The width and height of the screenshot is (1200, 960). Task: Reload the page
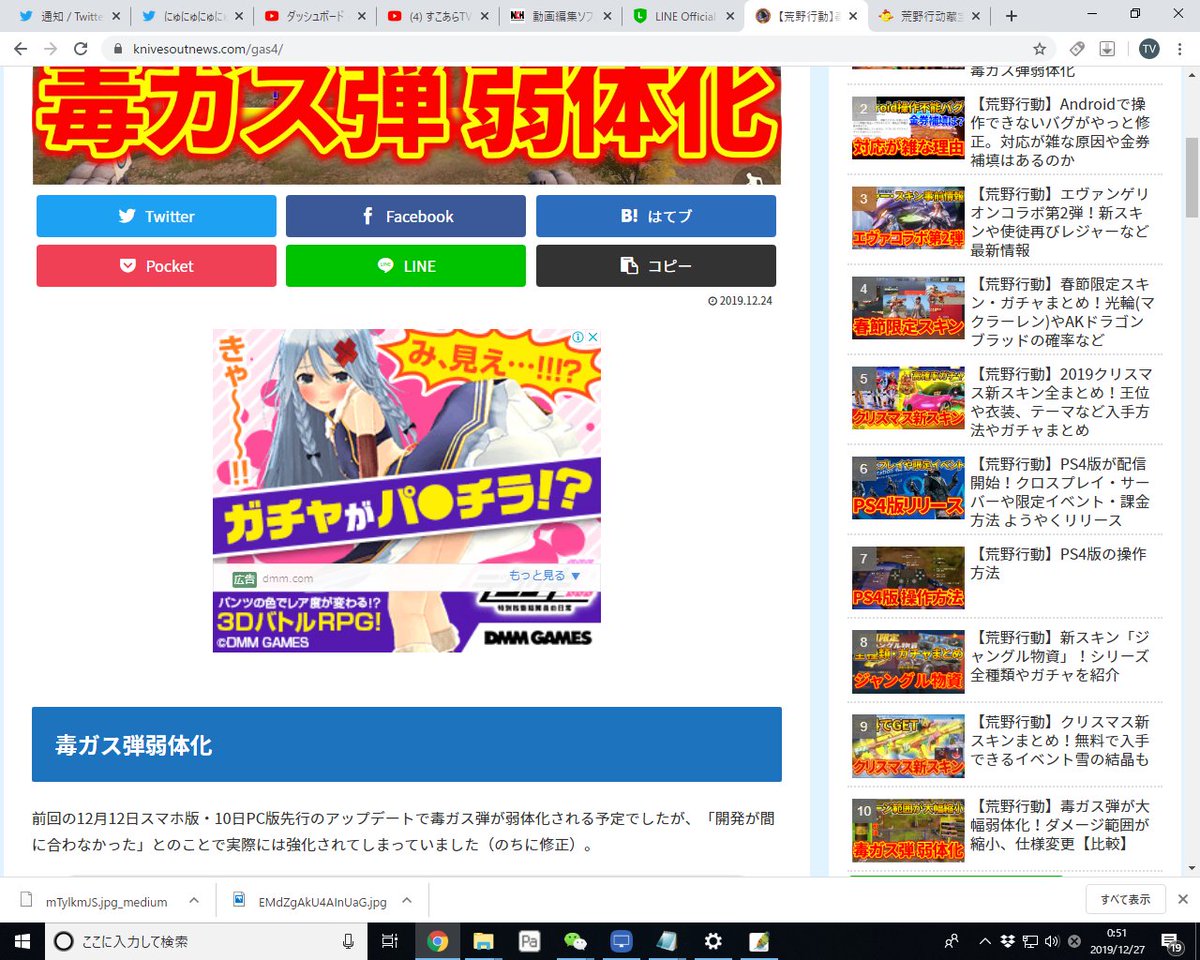[81, 48]
